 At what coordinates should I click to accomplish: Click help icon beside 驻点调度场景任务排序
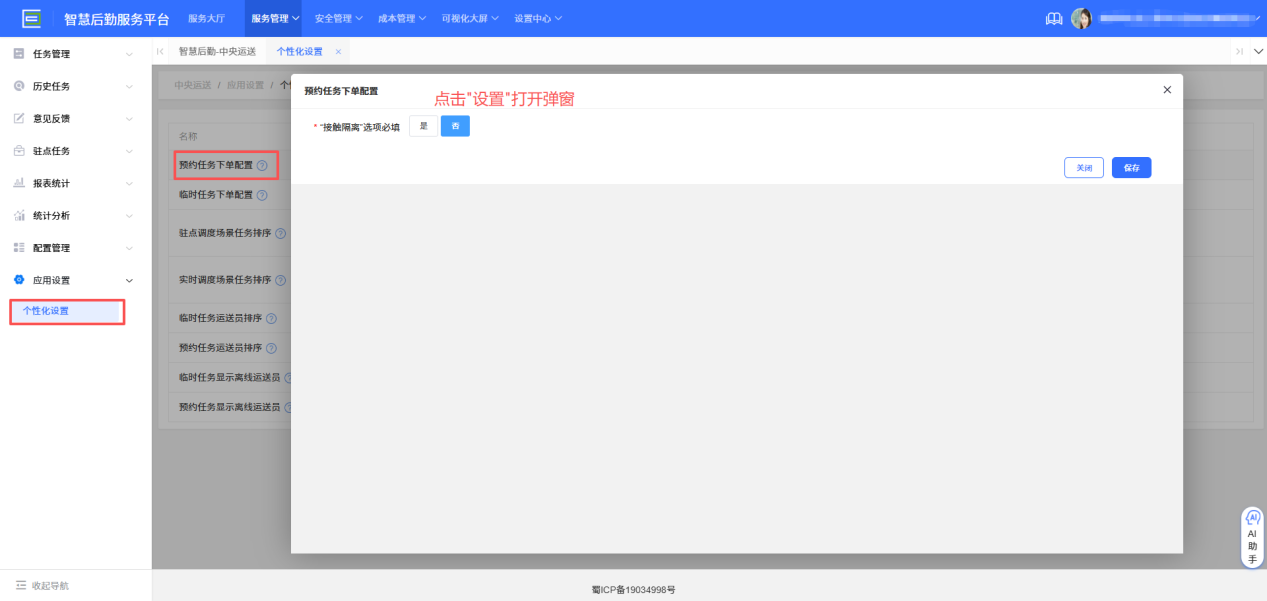(x=280, y=233)
